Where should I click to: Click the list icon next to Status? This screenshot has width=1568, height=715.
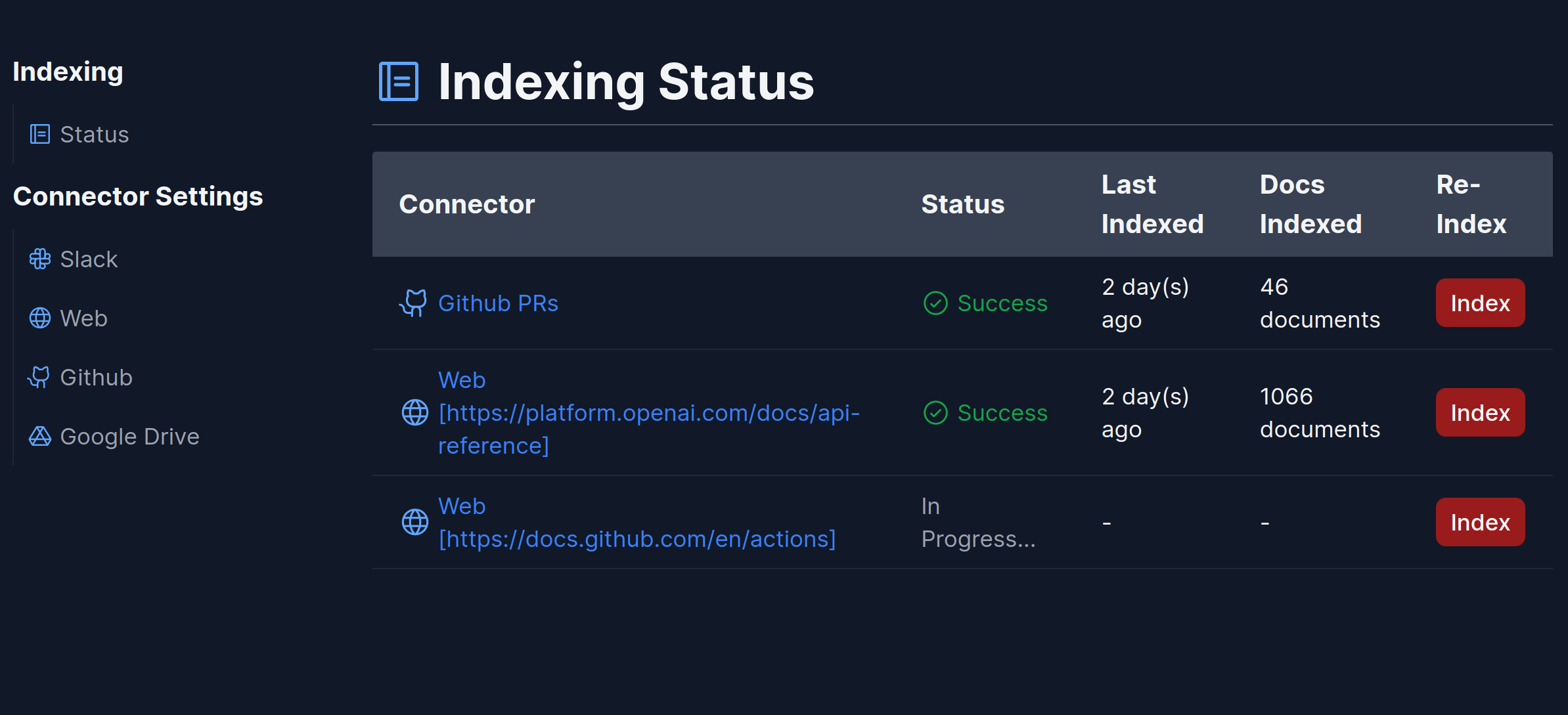tap(40, 134)
